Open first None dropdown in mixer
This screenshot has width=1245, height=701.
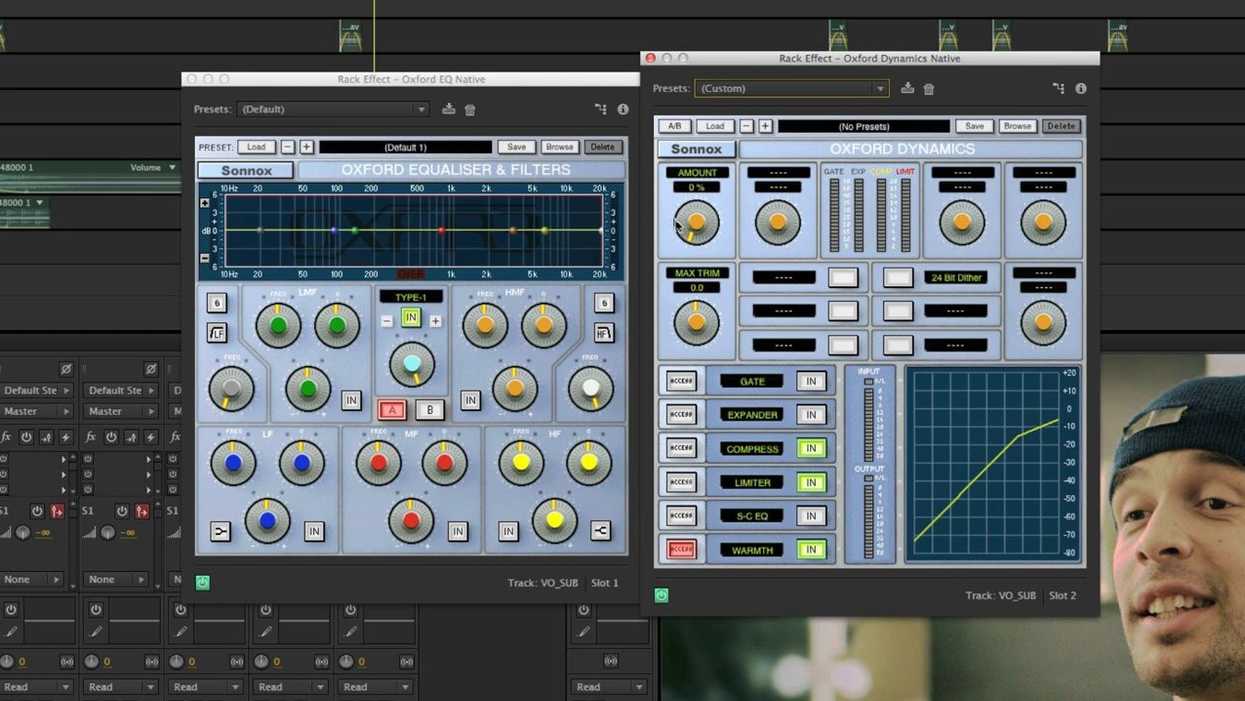click(x=32, y=579)
